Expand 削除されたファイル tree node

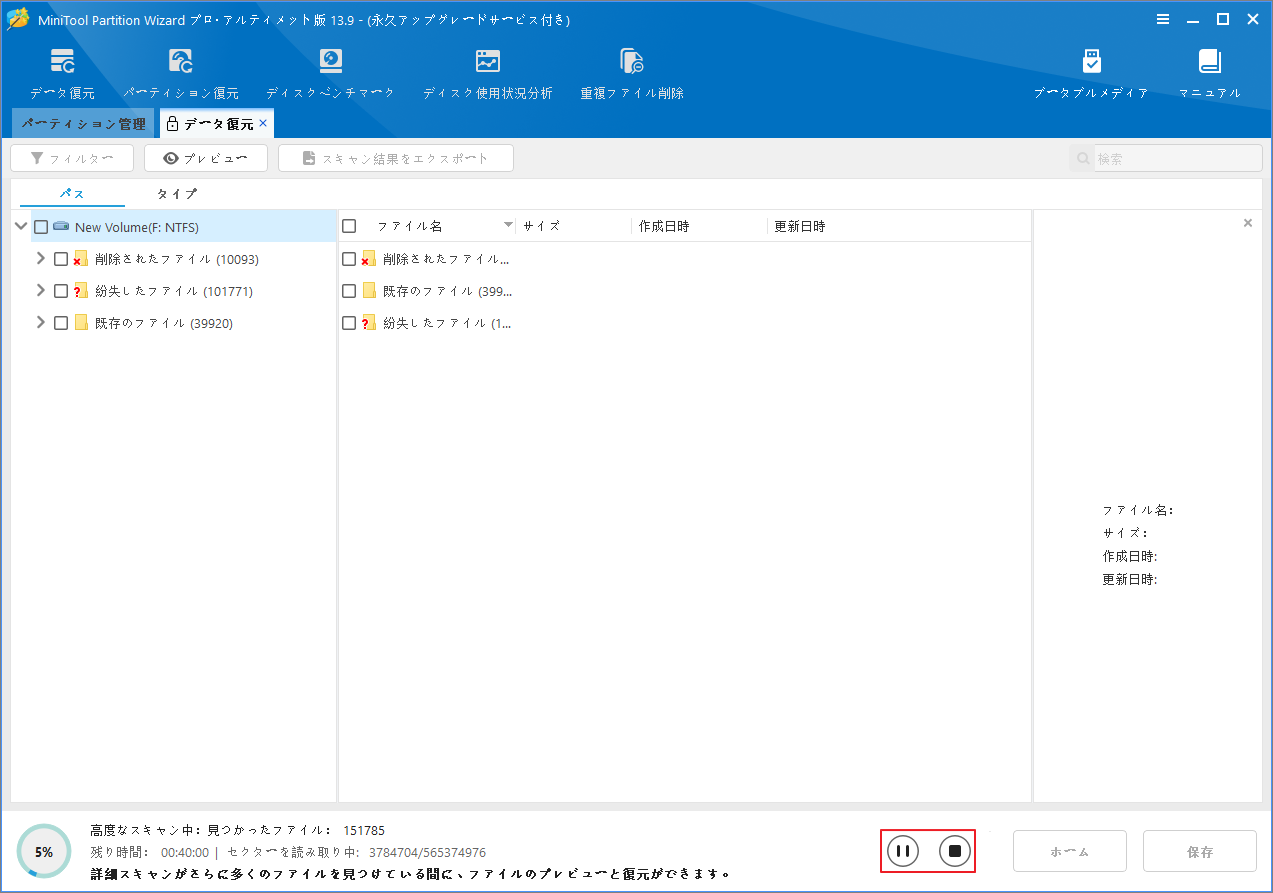click(x=40, y=259)
